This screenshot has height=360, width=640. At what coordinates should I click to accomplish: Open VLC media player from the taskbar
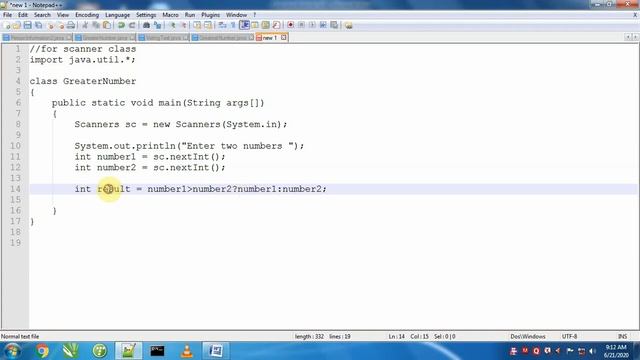187,351
